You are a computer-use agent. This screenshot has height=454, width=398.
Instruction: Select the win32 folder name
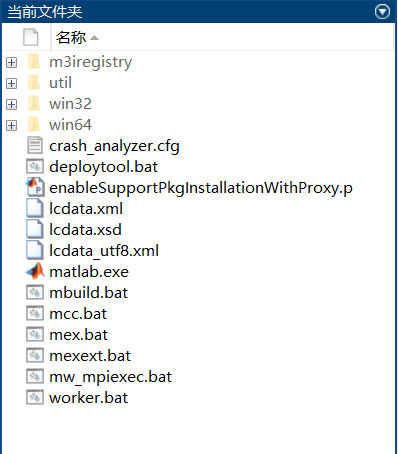point(70,104)
